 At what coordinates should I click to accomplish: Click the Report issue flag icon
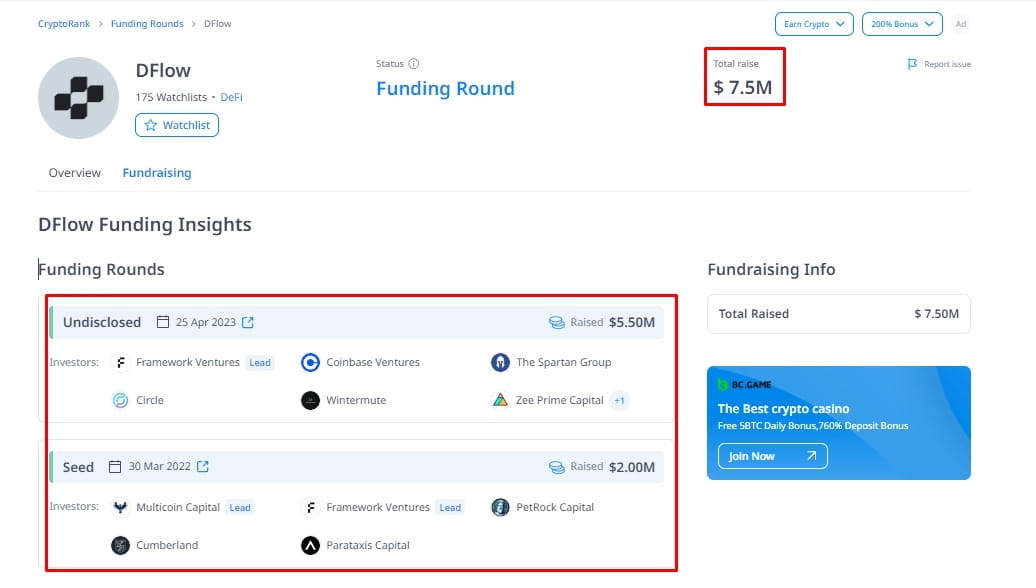[x=913, y=63]
